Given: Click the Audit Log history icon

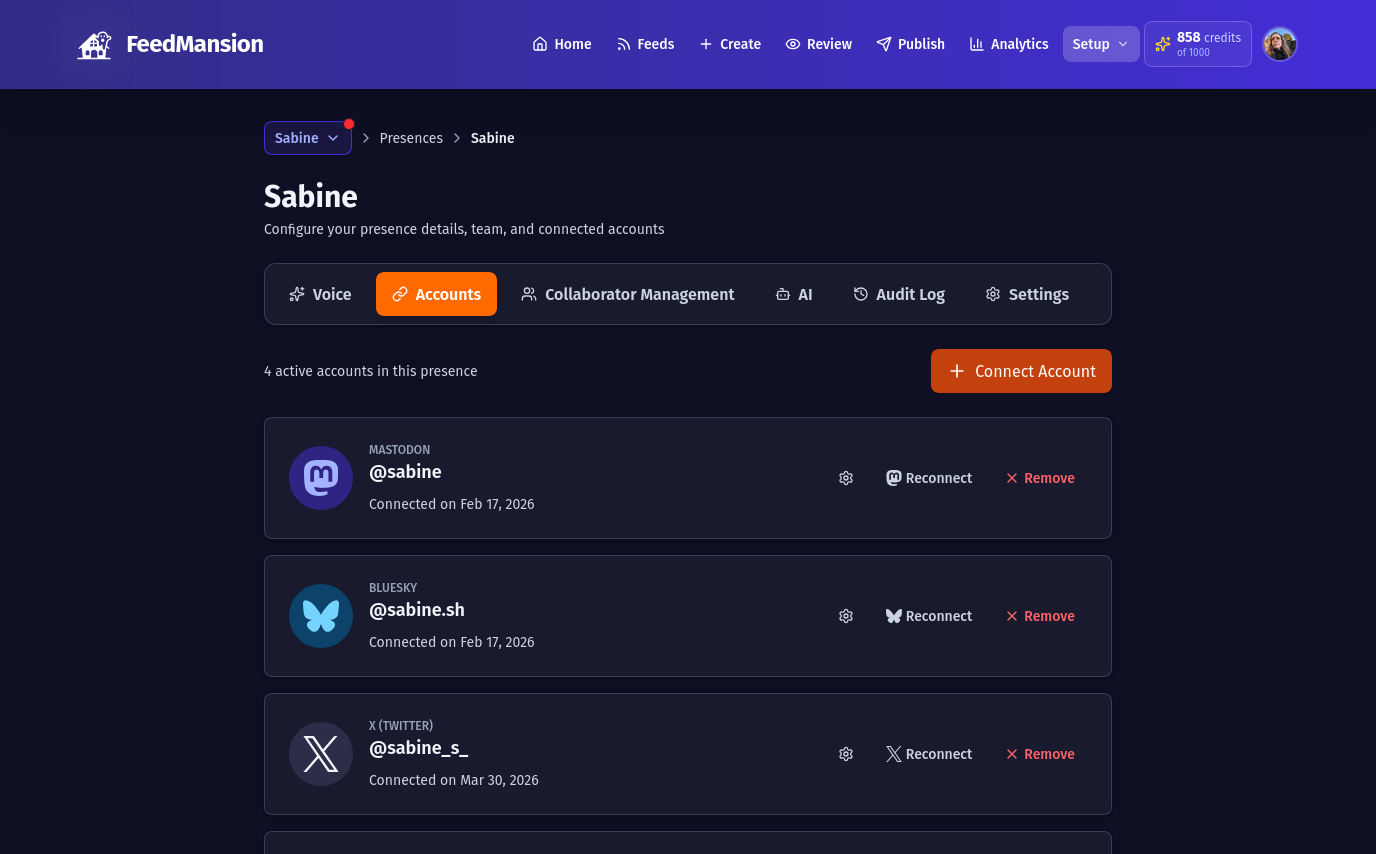Looking at the screenshot, I should (x=861, y=294).
